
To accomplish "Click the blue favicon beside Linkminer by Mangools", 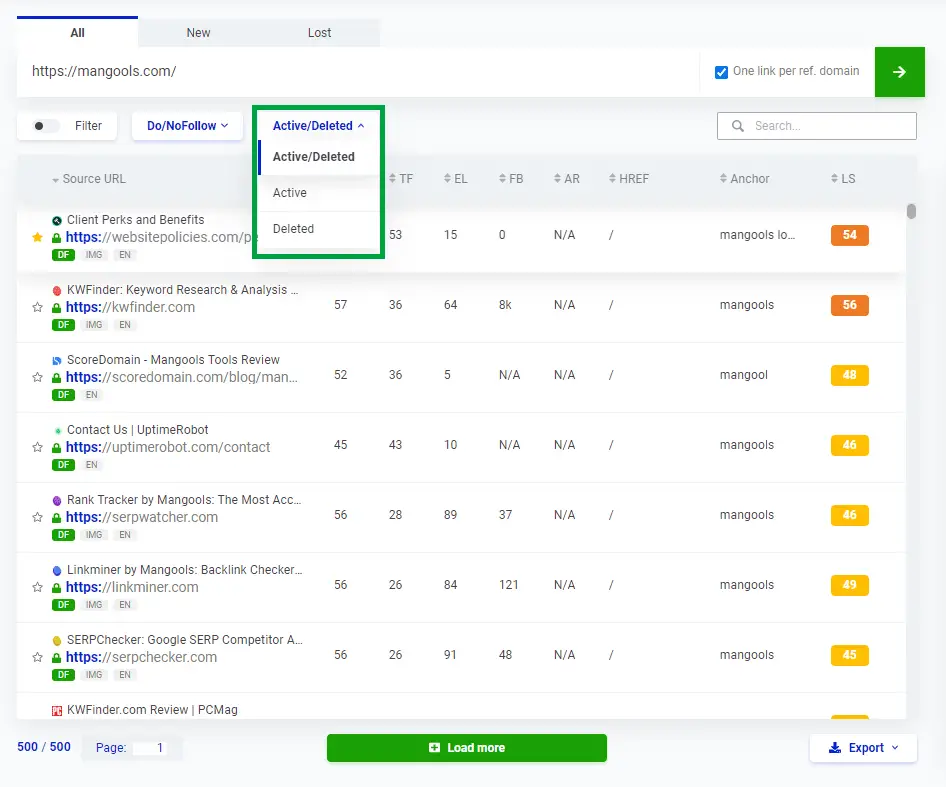I will click(x=57, y=571).
